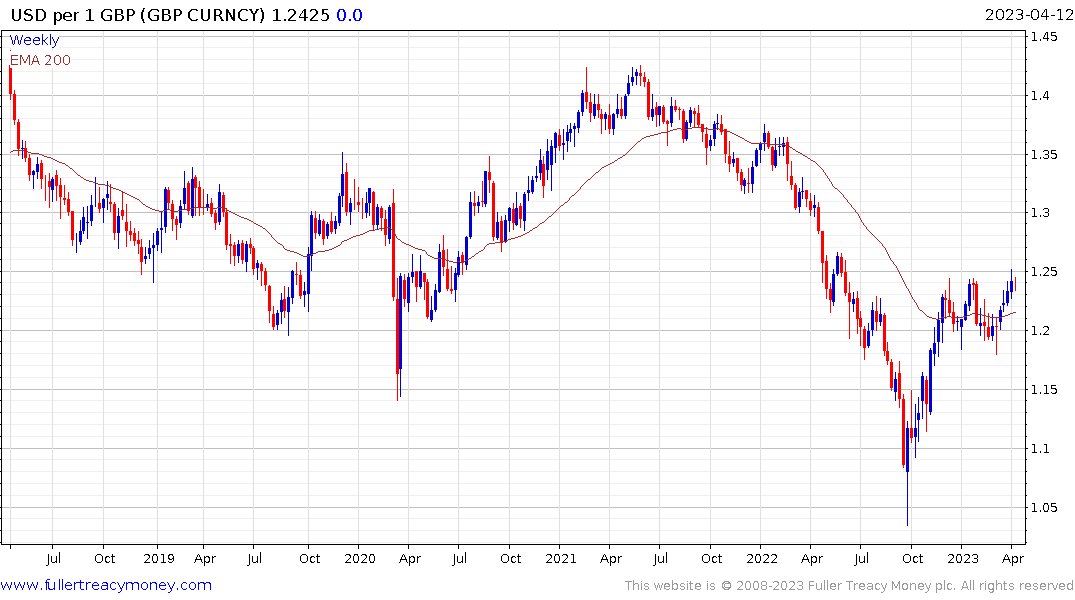1075x600 pixels.
Task: Click the 1.25 price axis label
Action: click(x=1044, y=272)
